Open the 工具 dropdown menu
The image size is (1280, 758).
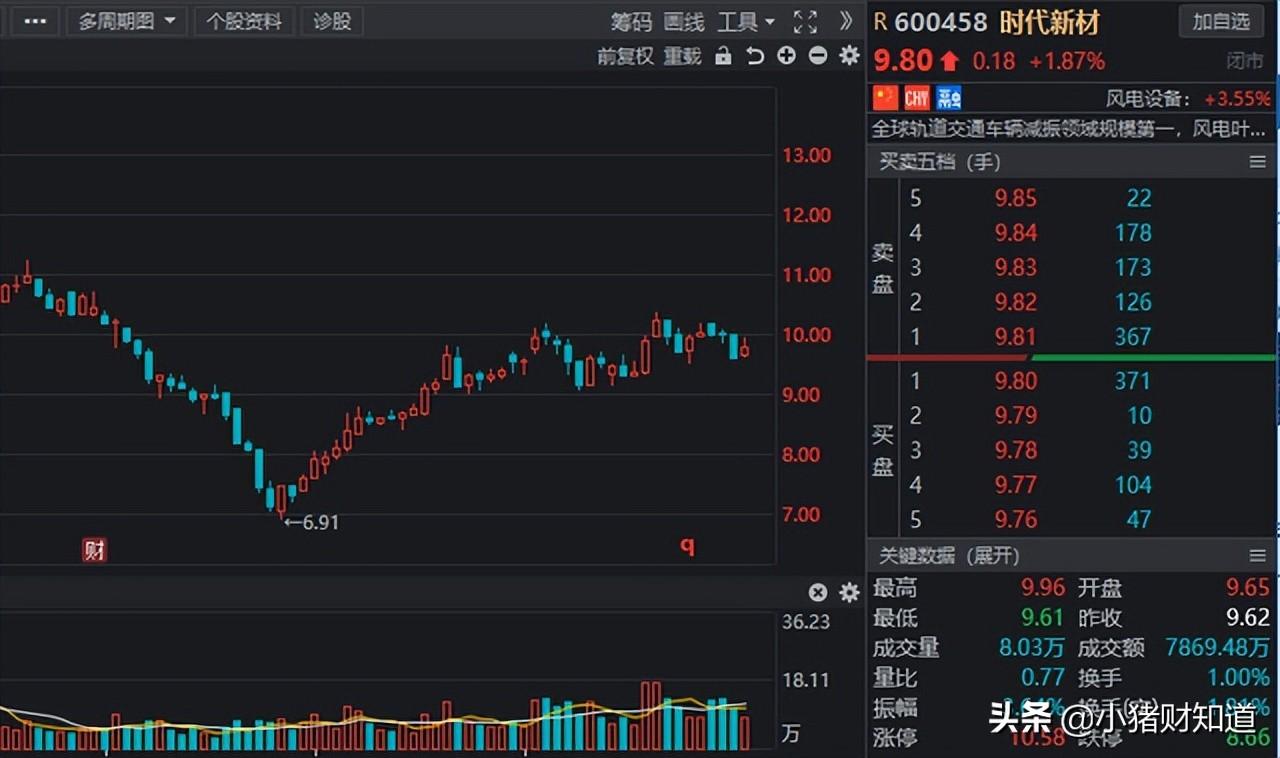point(745,21)
